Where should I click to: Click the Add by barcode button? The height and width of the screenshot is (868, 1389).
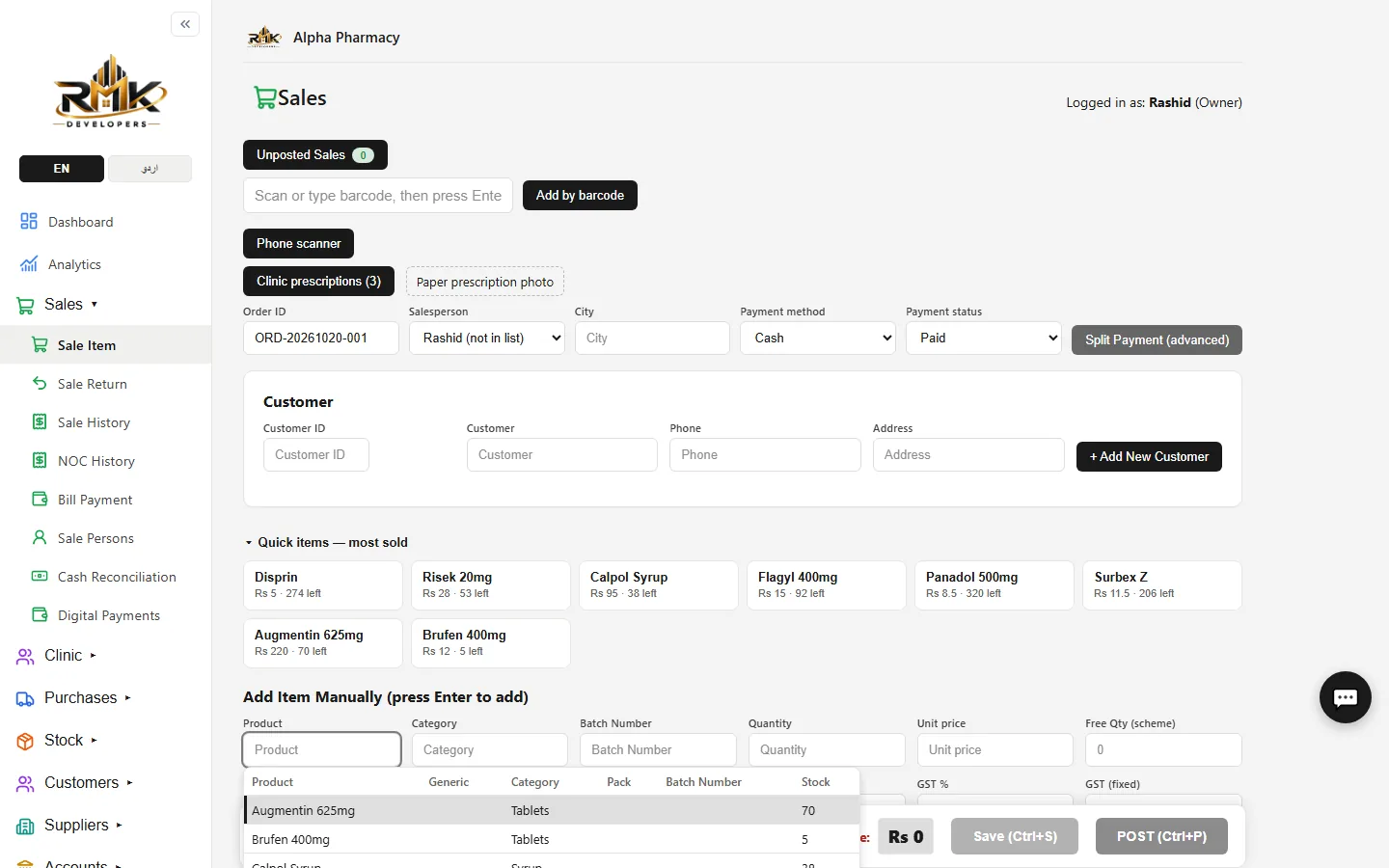[x=580, y=196]
